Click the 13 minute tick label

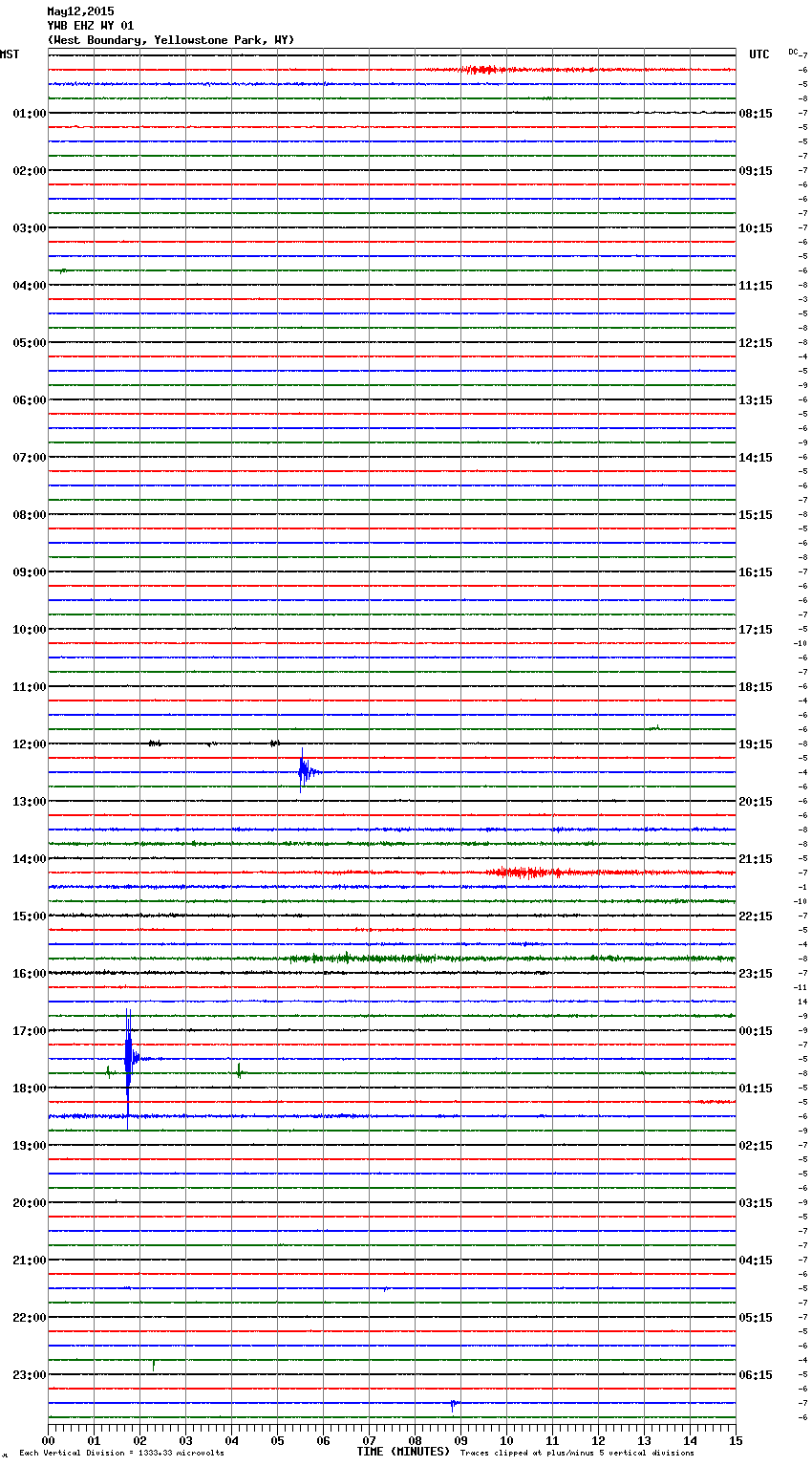coord(644,1440)
